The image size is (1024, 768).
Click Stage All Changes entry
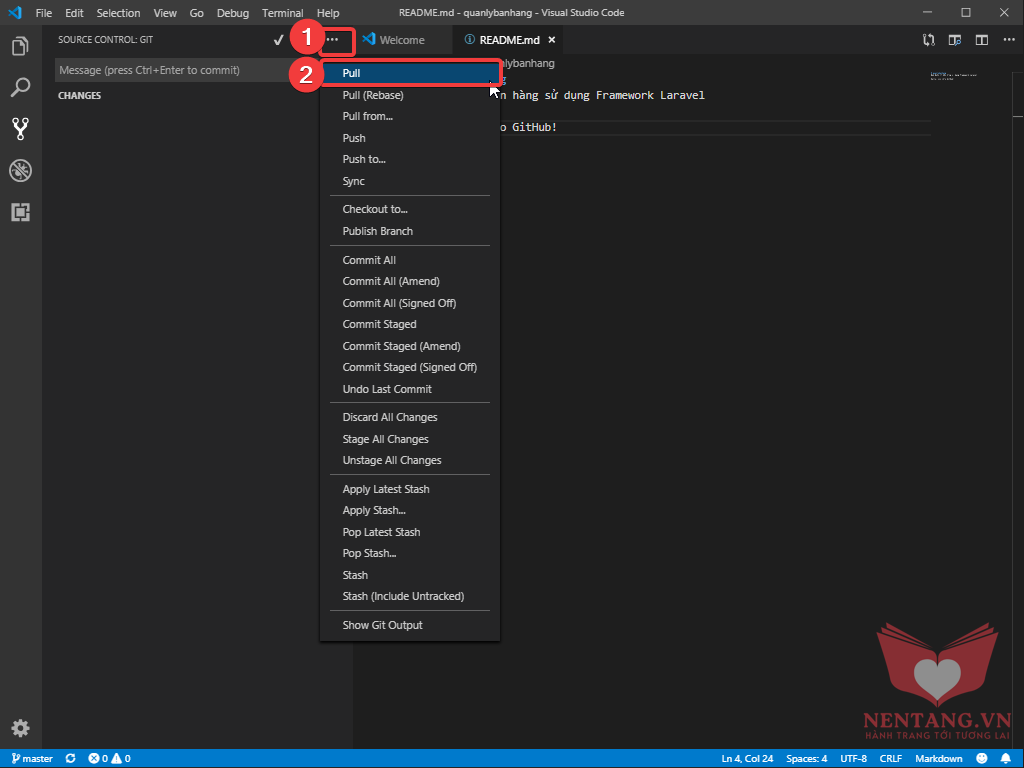click(x=385, y=439)
